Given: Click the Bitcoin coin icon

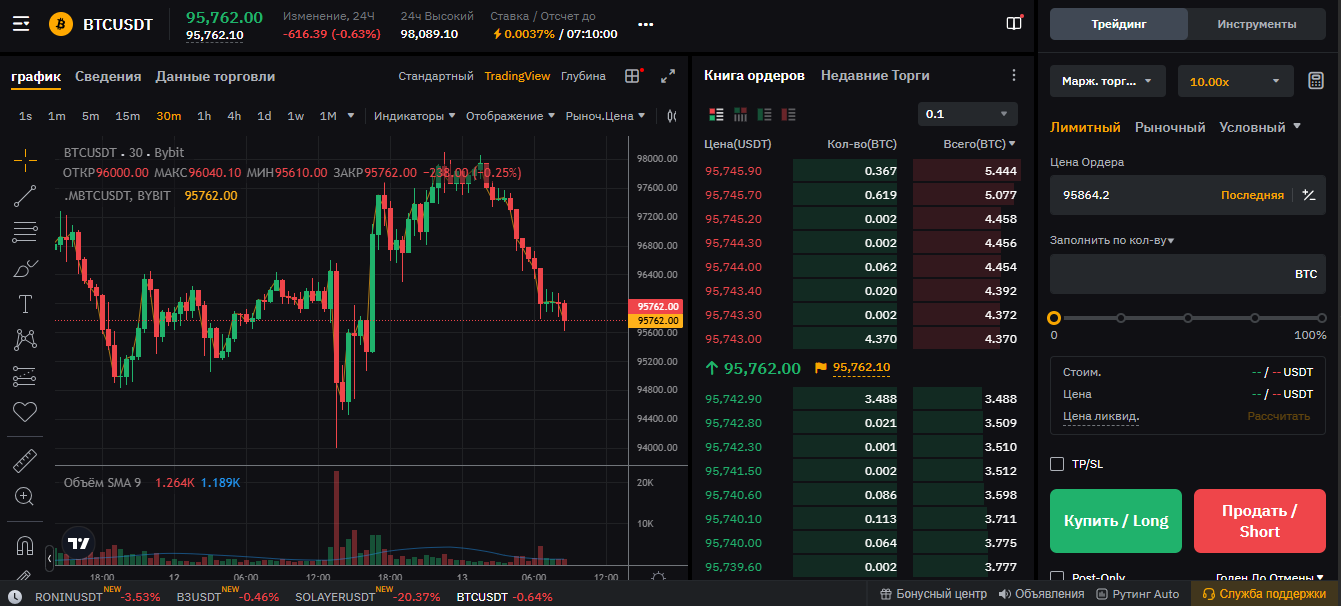Looking at the screenshot, I should tap(61, 24).
